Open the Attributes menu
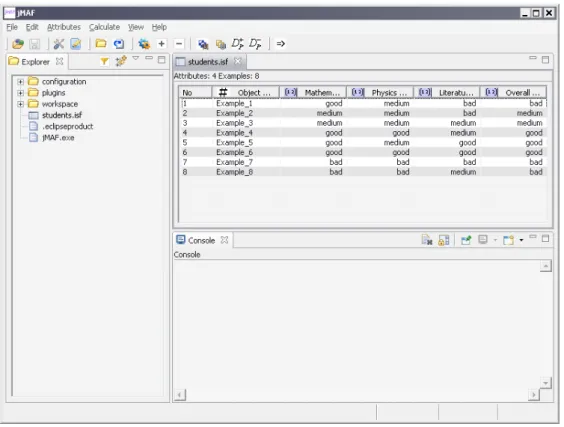 (x=64, y=27)
